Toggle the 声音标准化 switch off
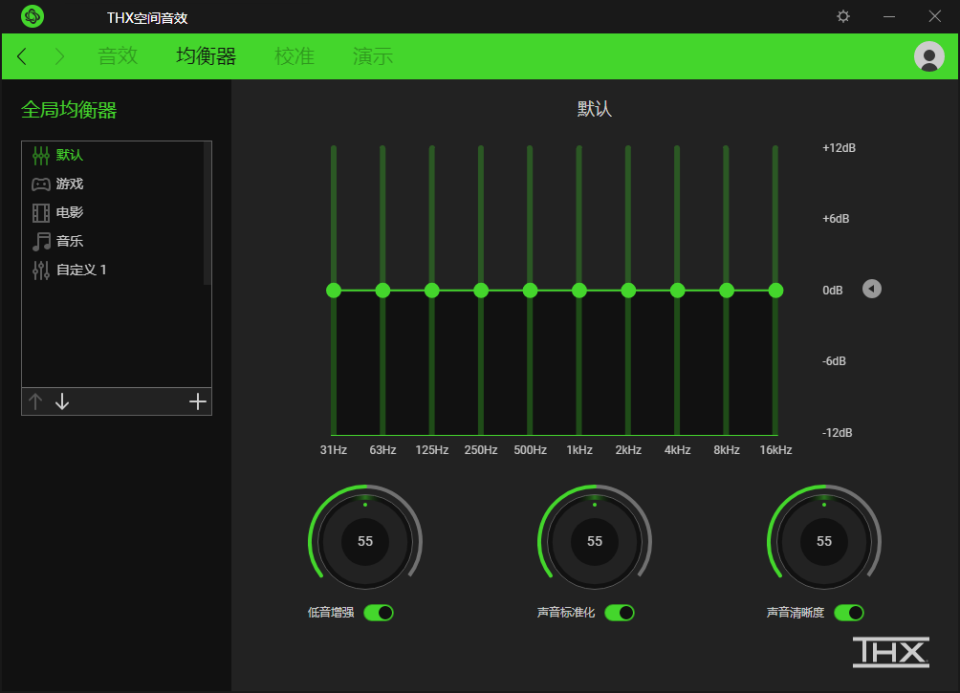This screenshot has width=960, height=693. pos(620,613)
